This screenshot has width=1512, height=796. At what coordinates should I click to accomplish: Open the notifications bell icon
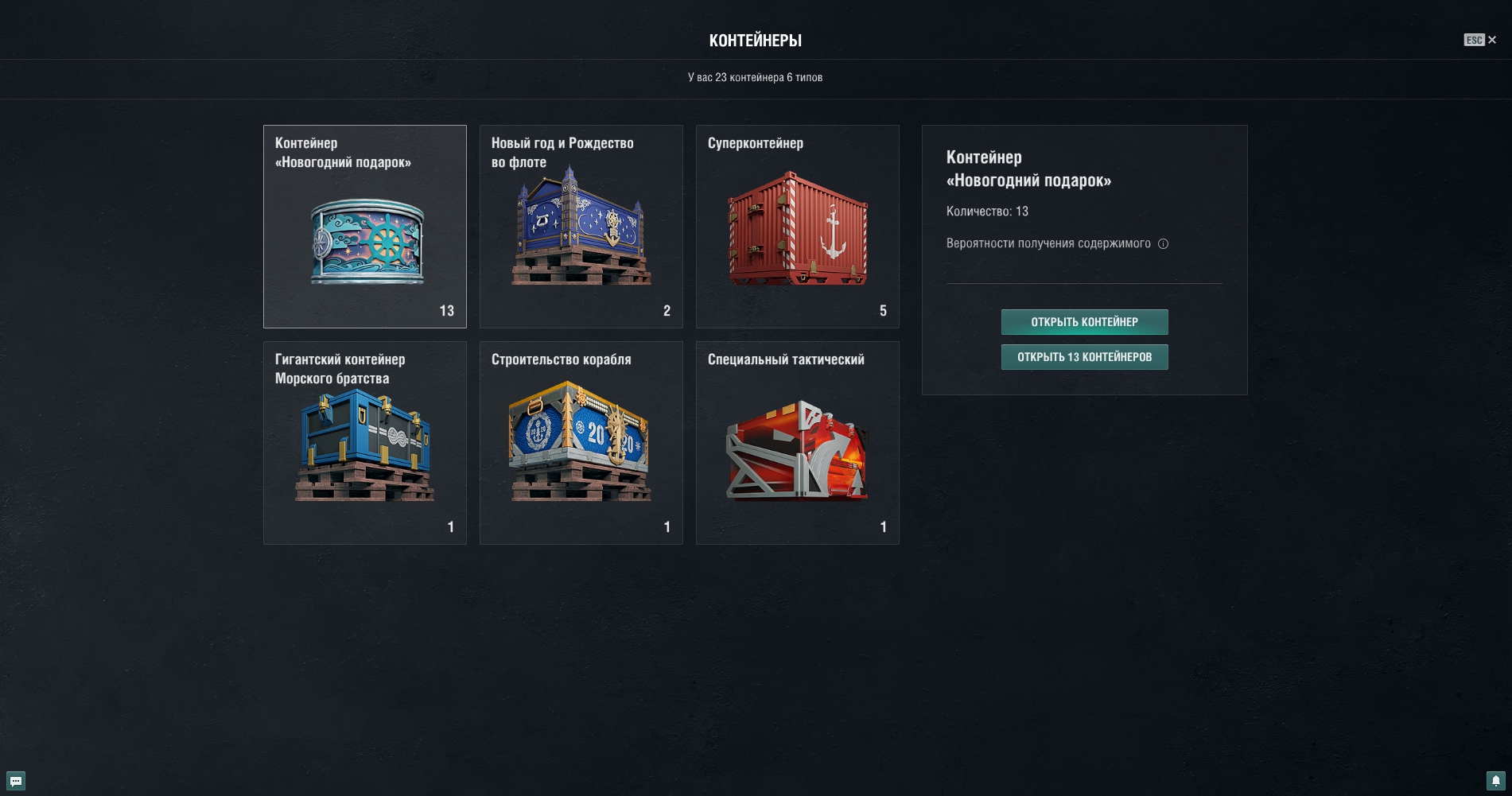click(x=1495, y=781)
